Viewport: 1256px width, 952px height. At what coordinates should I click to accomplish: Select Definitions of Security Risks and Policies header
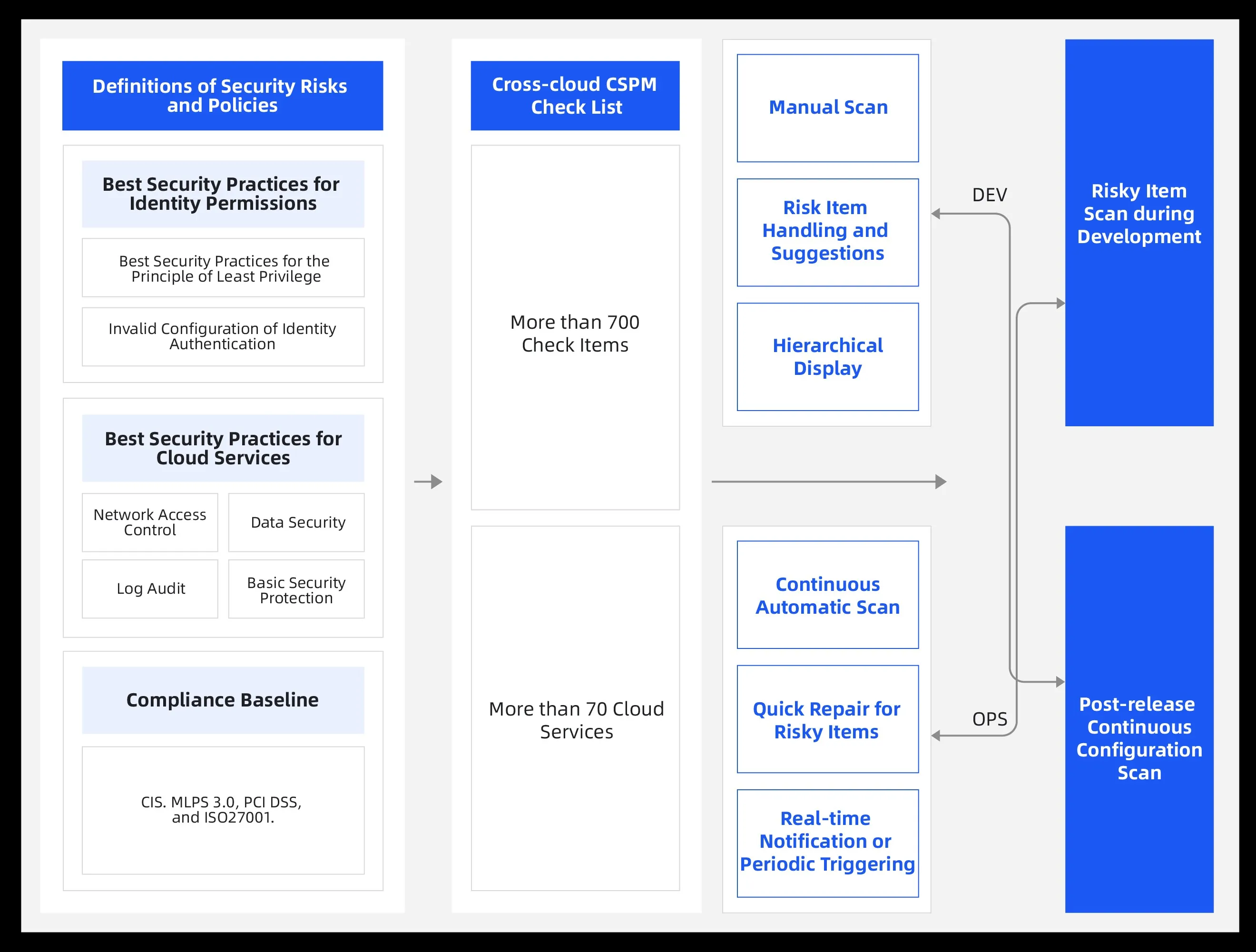[x=222, y=95]
